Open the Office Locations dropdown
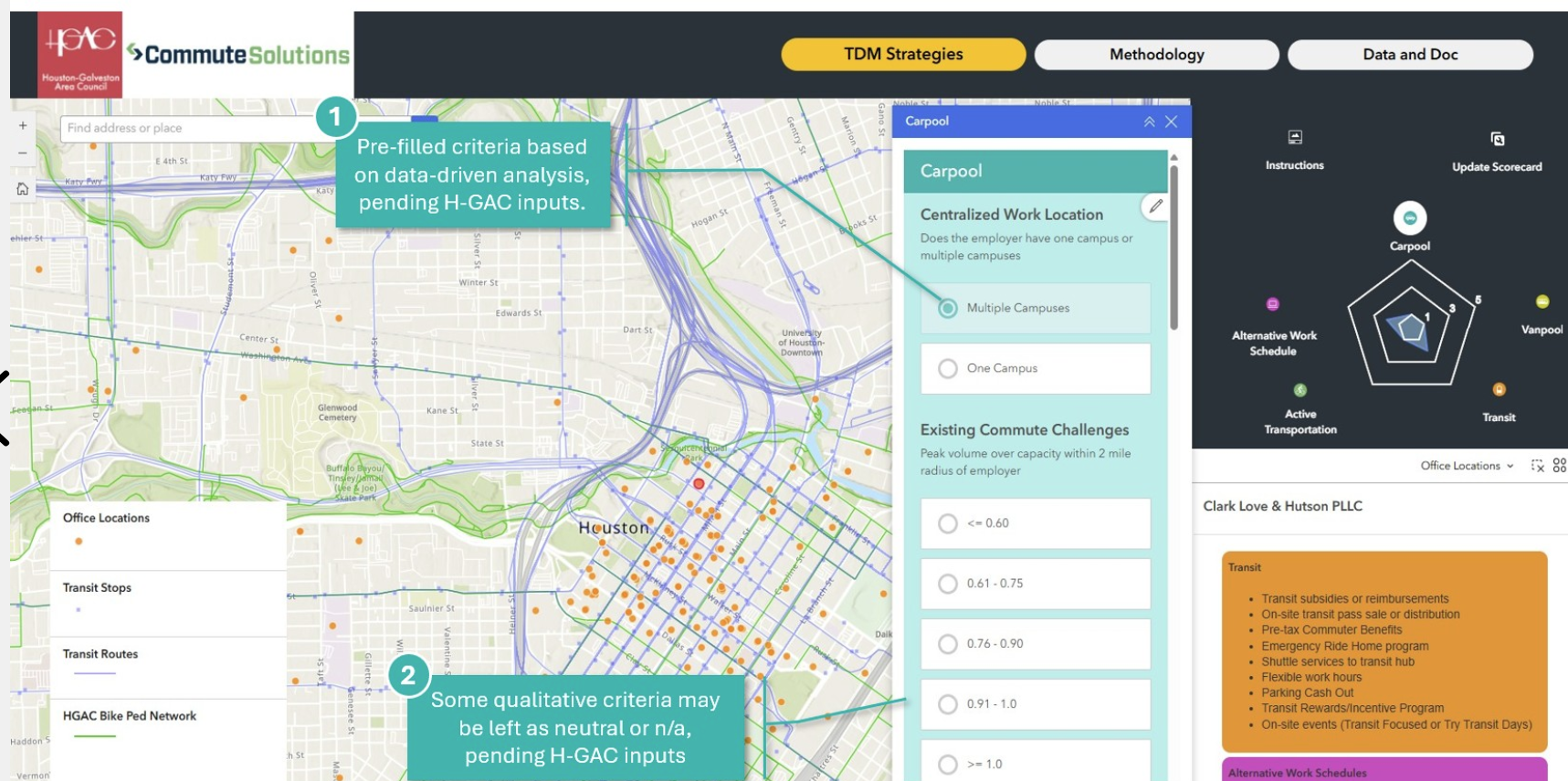1568x781 pixels. (x=1467, y=466)
